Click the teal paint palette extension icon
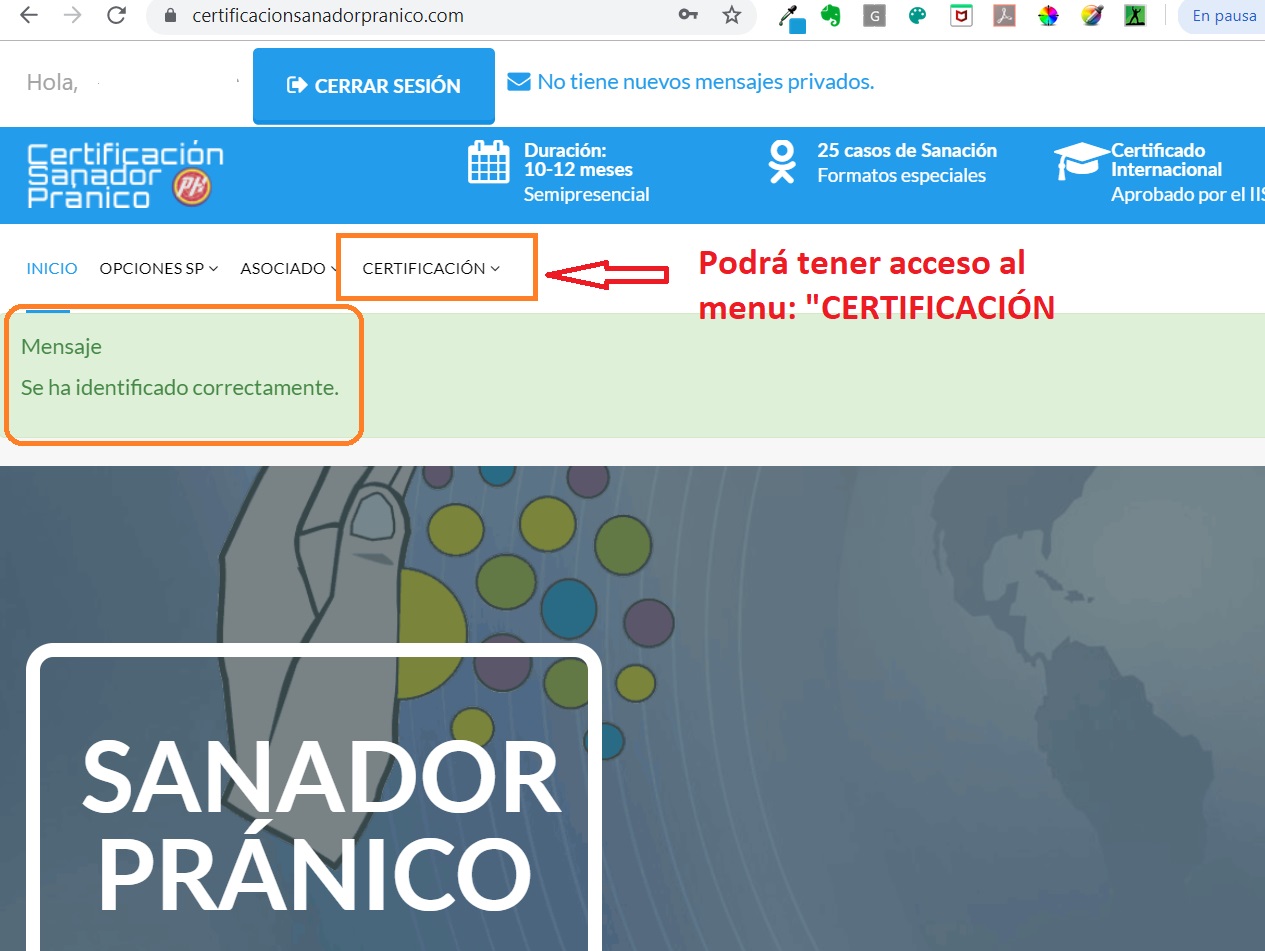The width and height of the screenshot is (1265, 951). point(917,16)
